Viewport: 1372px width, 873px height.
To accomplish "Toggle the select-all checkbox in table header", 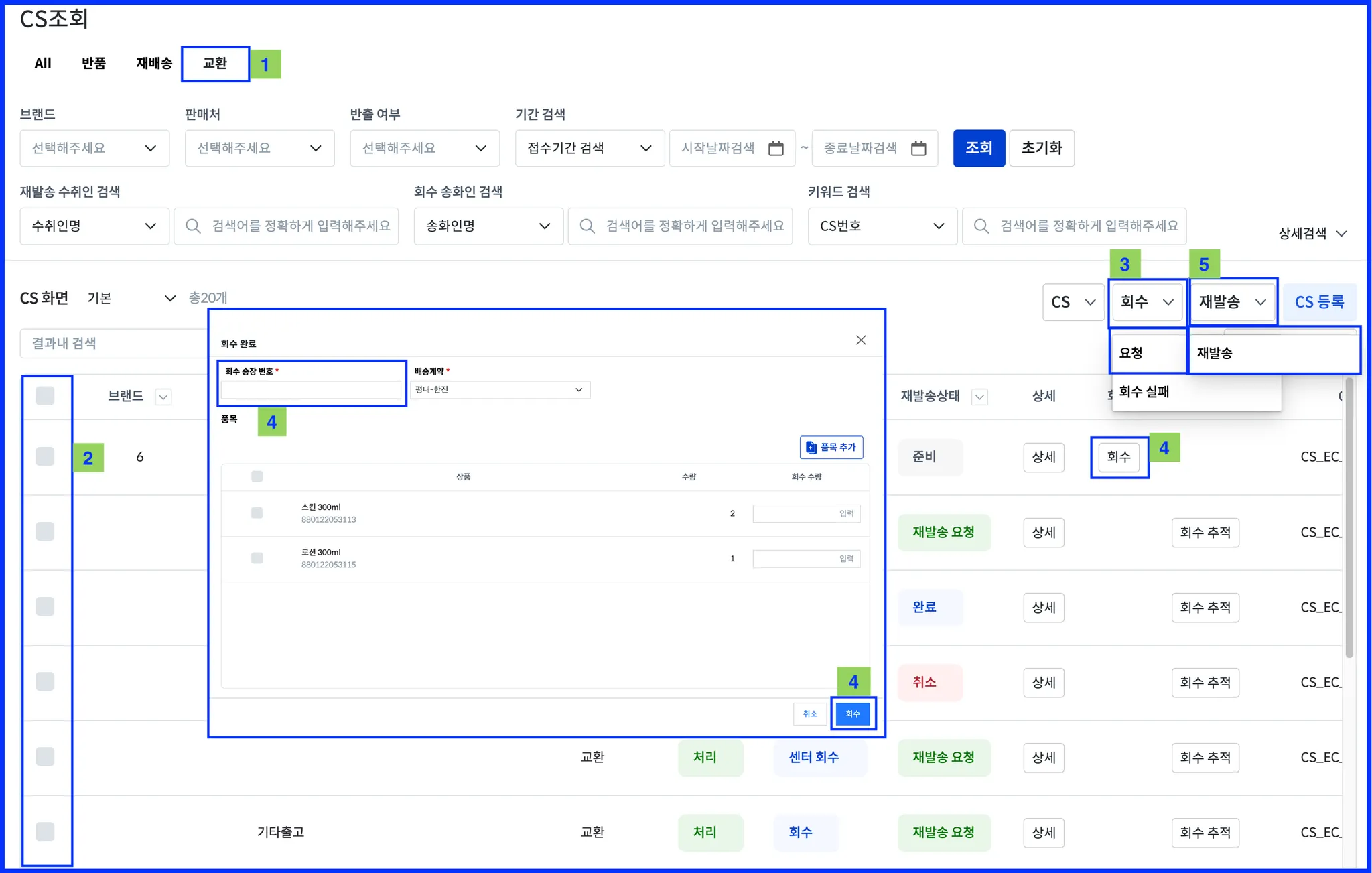I will click(x=45, y=395).
